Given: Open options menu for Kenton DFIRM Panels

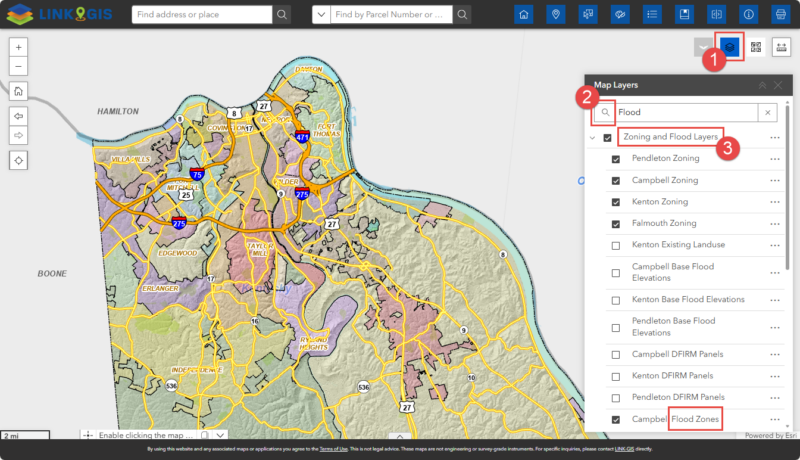Looking at the screenshot, I should click(x=775, y=376).
